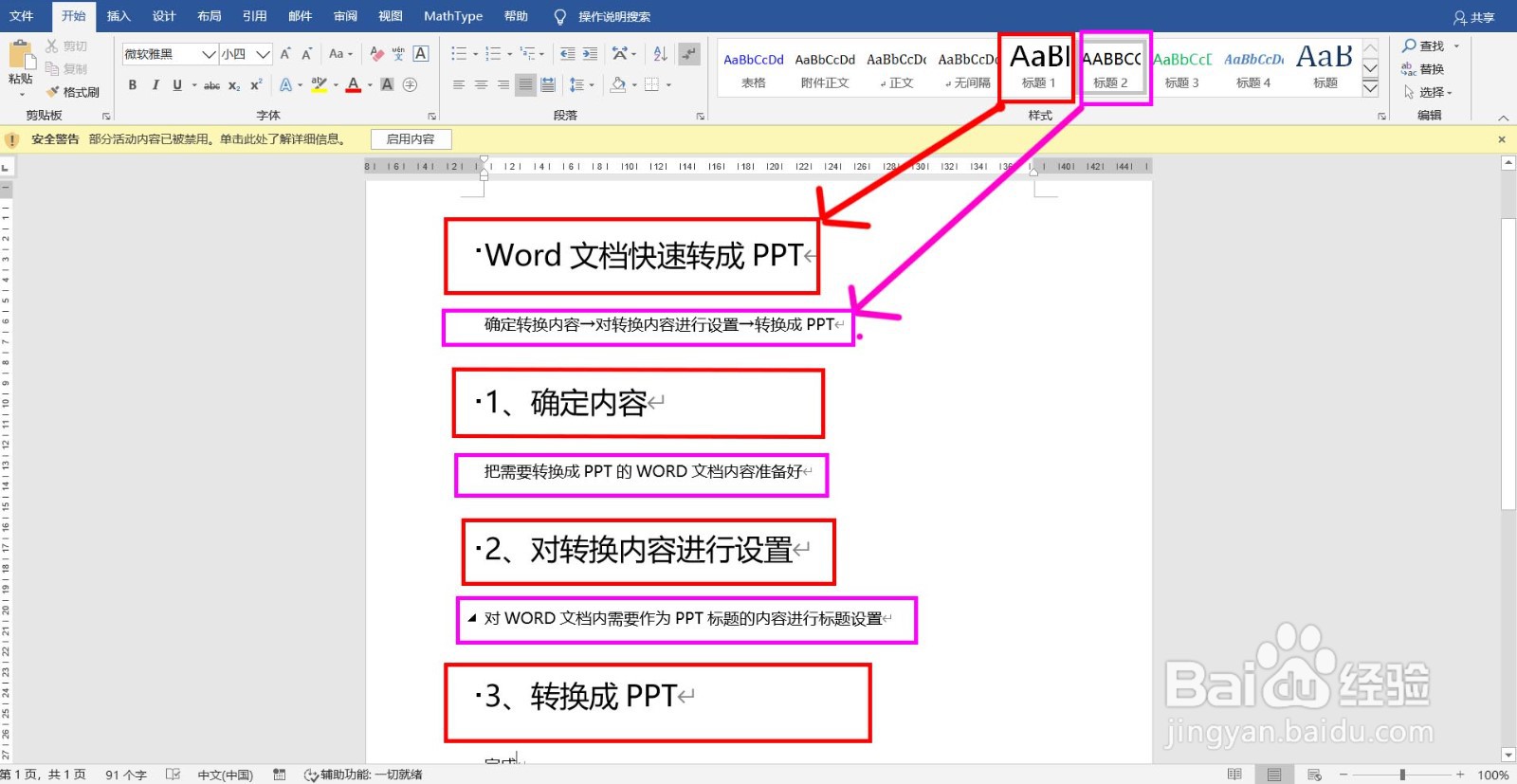Apply the 标题 3 heading style
The width and height of the screenshot is (1517, 784).
1181,68
